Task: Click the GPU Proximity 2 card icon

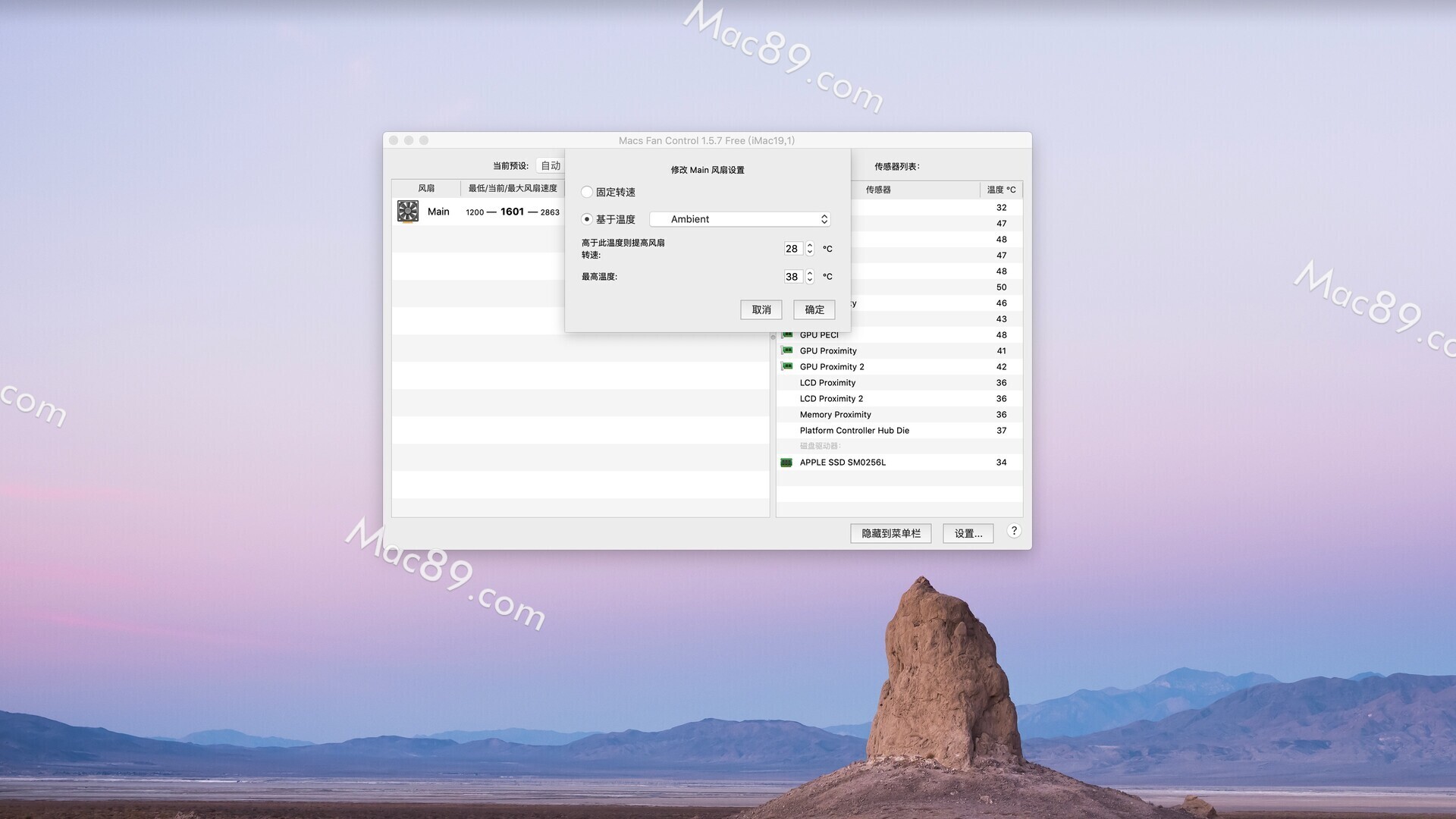Action: pos(787,366)
